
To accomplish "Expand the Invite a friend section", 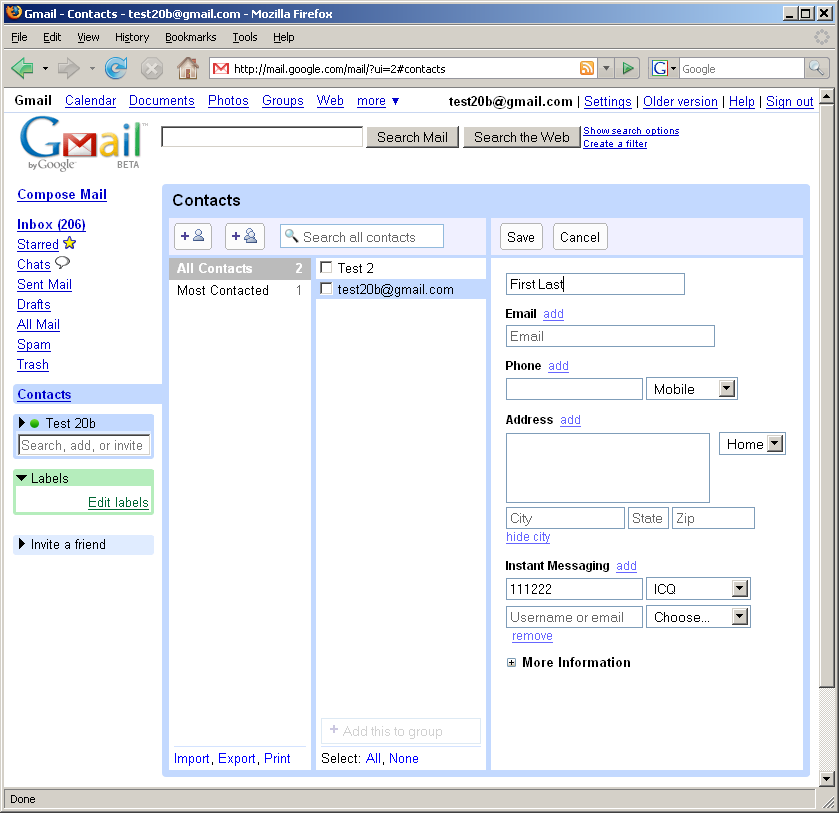I will [22, 544].
